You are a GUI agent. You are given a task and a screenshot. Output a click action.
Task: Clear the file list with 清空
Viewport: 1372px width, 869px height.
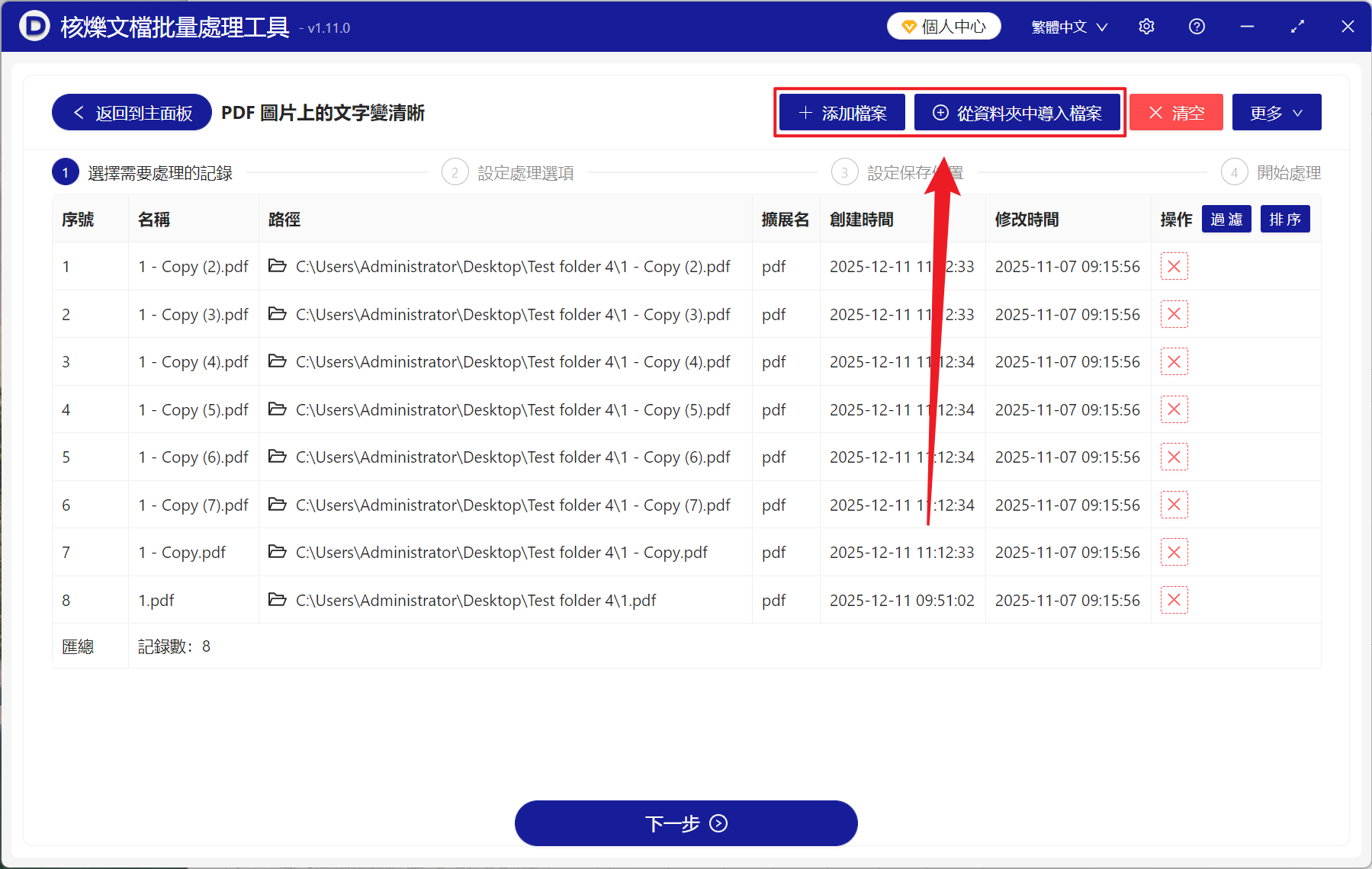(1176, 112)
